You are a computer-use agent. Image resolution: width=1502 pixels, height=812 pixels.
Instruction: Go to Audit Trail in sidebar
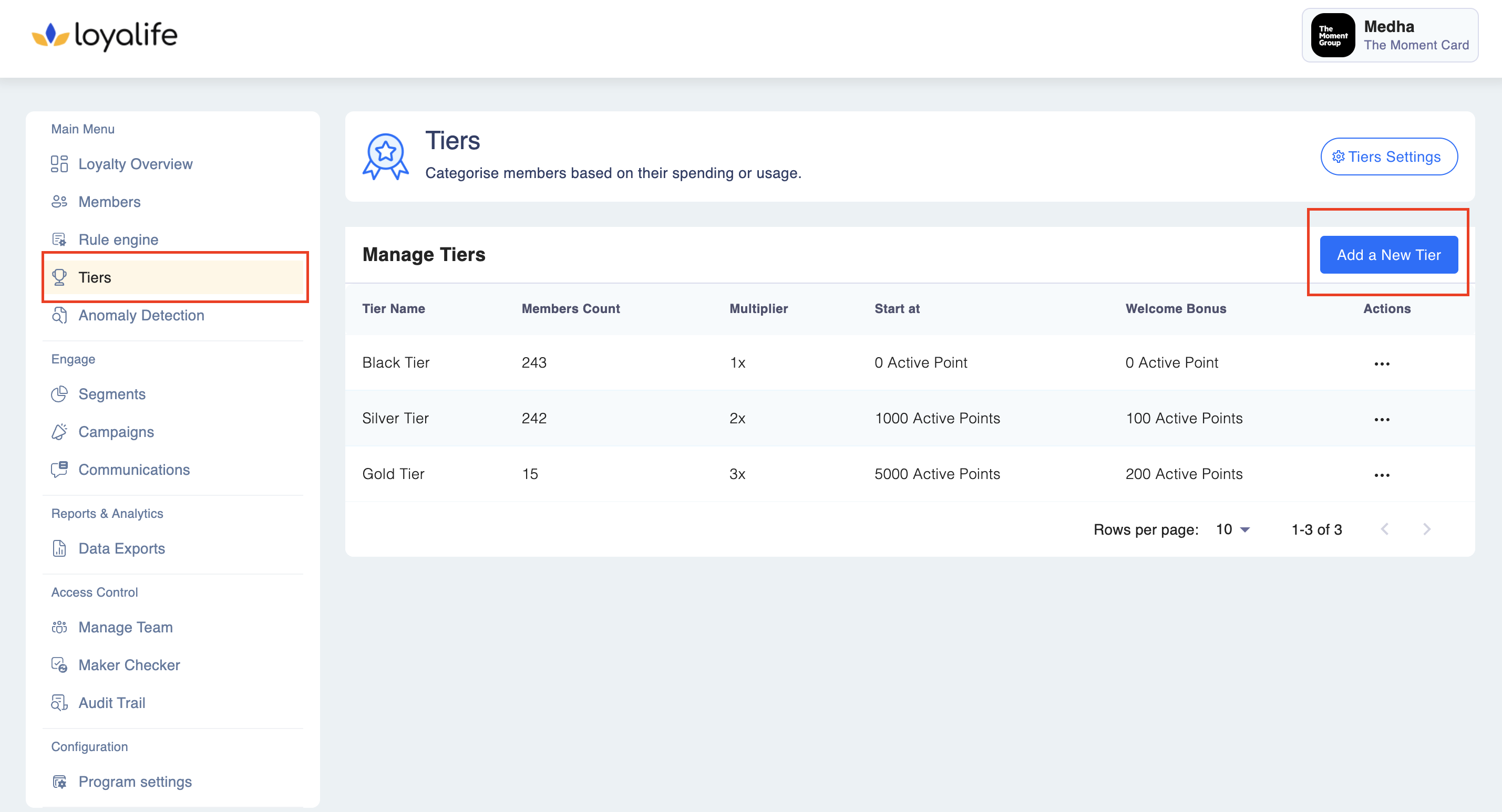point(112,703)
